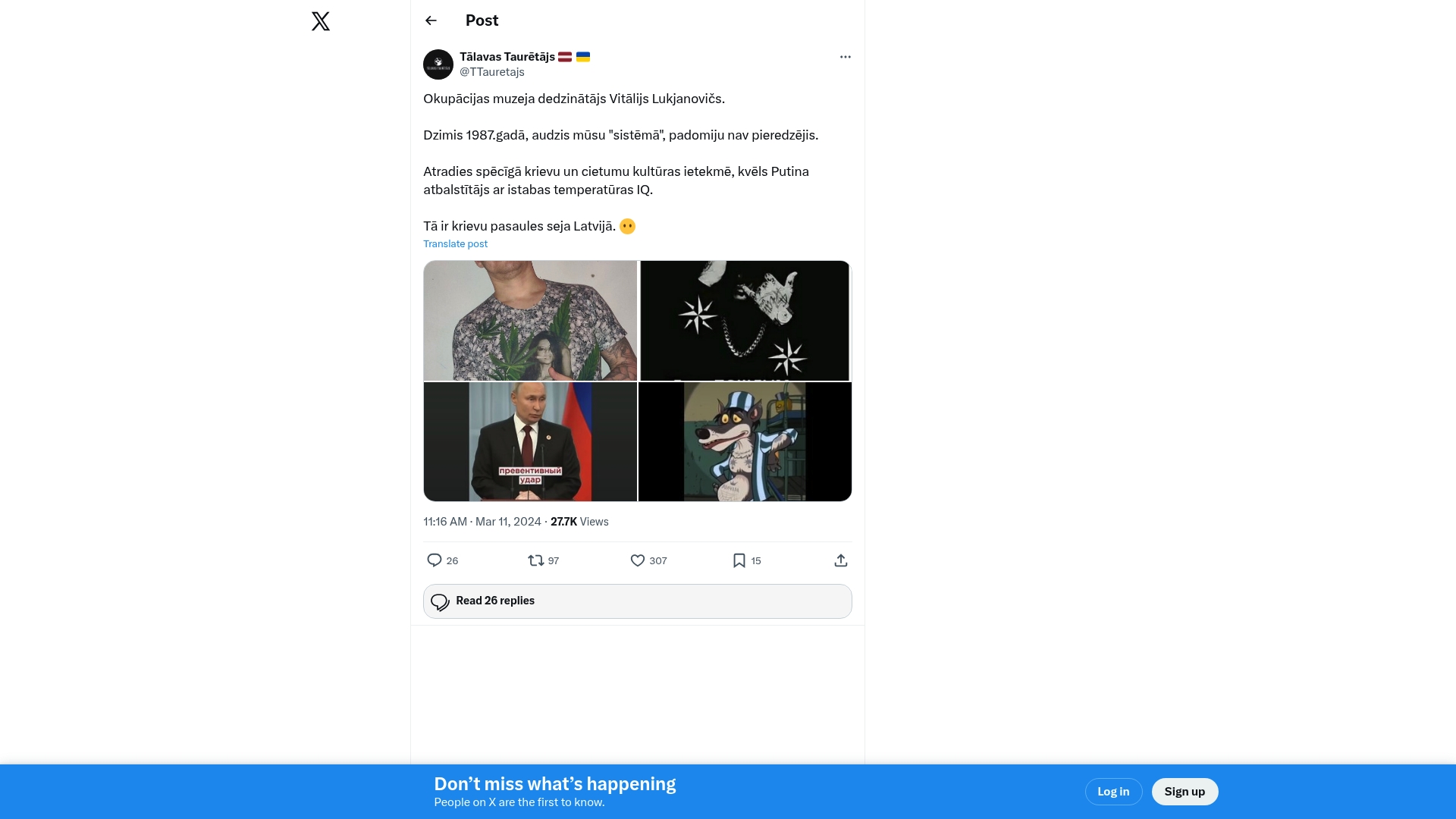
Task: Click the X logo icon
Action: click(x=321, y=21)
